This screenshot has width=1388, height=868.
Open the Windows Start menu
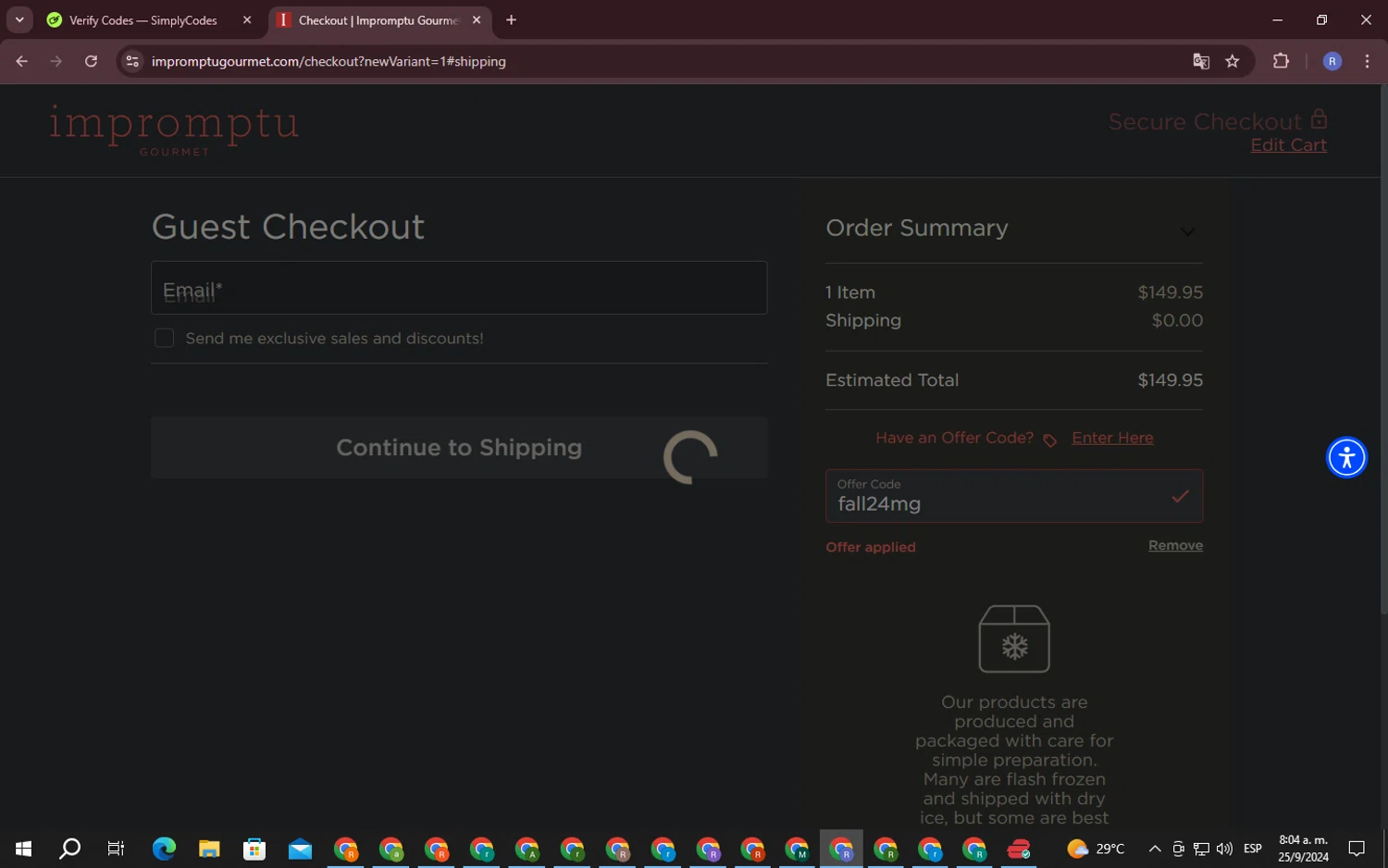tap(23, 849)
